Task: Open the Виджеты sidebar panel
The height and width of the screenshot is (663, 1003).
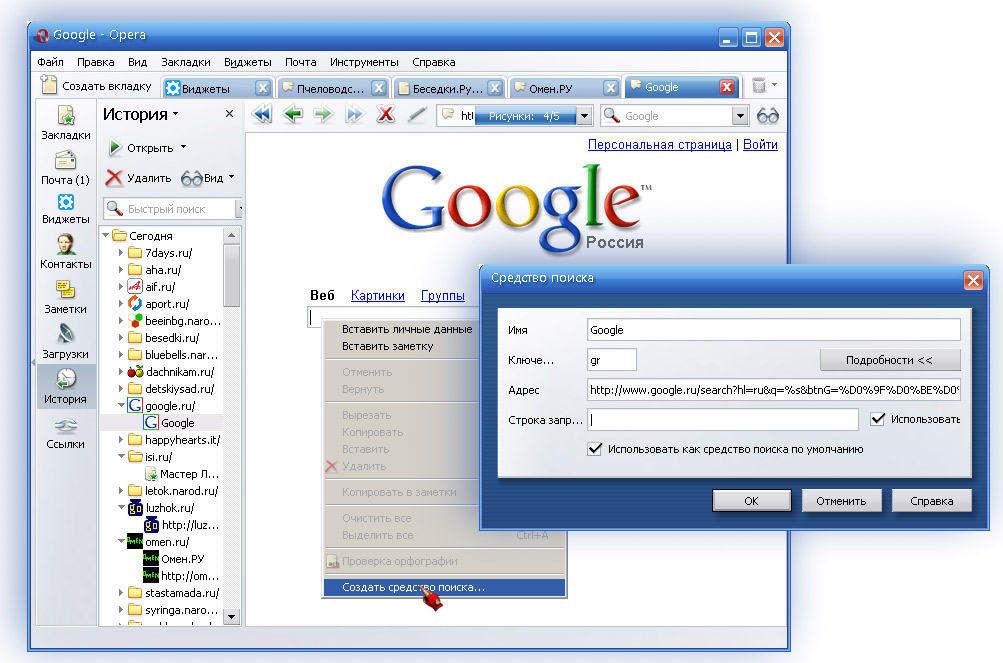Action: click(x=65, y=209)
